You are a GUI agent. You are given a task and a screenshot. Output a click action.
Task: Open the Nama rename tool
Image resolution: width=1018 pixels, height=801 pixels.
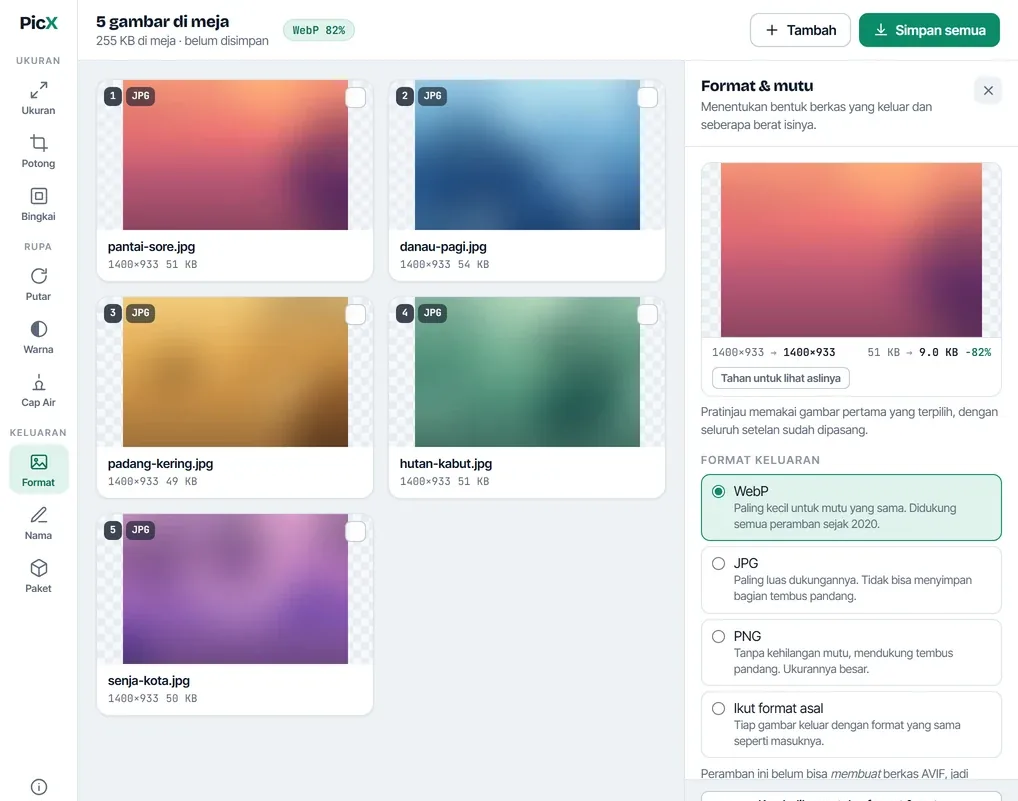pyautogui.click(x=38, y=523)
